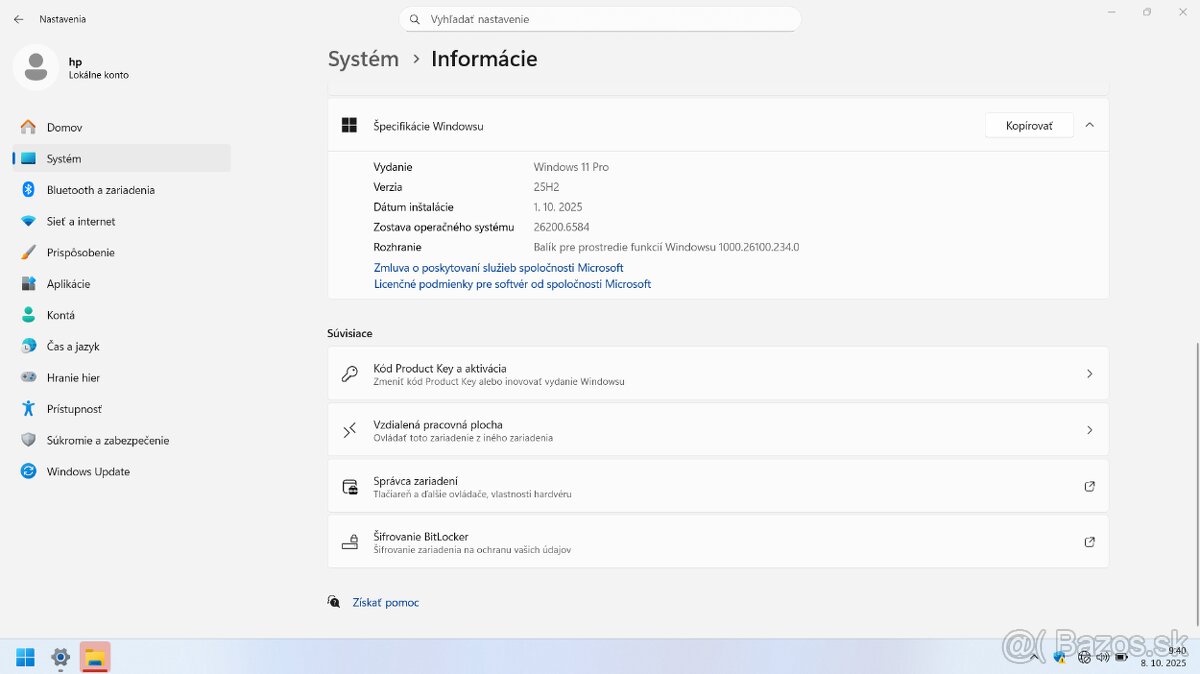Open Sieť a internet section
Screen dimensions: 1200x674
click(80, 221)
